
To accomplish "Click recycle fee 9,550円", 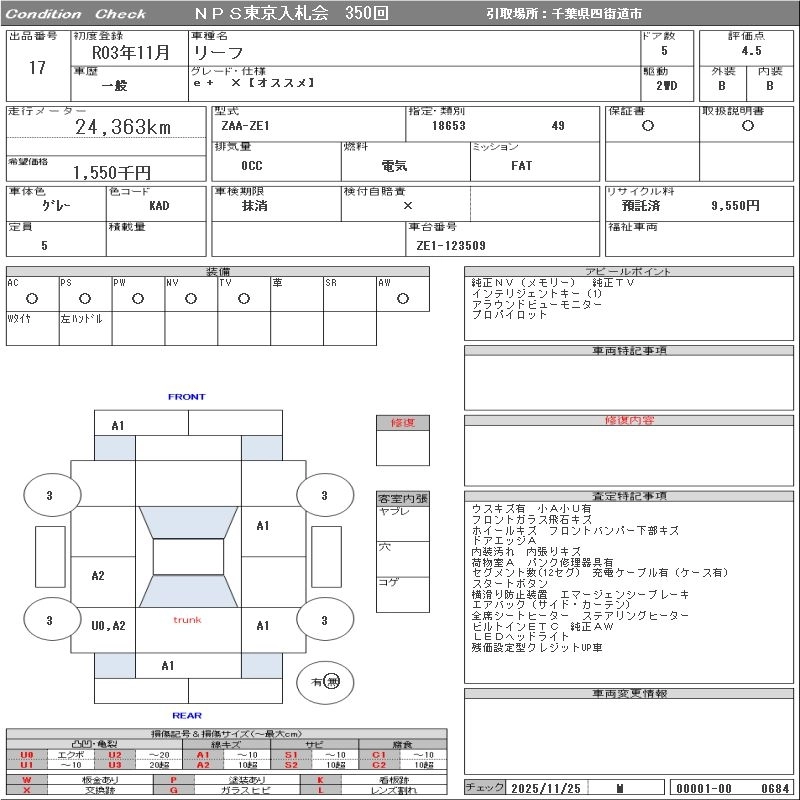I will (x=735, y=206).
